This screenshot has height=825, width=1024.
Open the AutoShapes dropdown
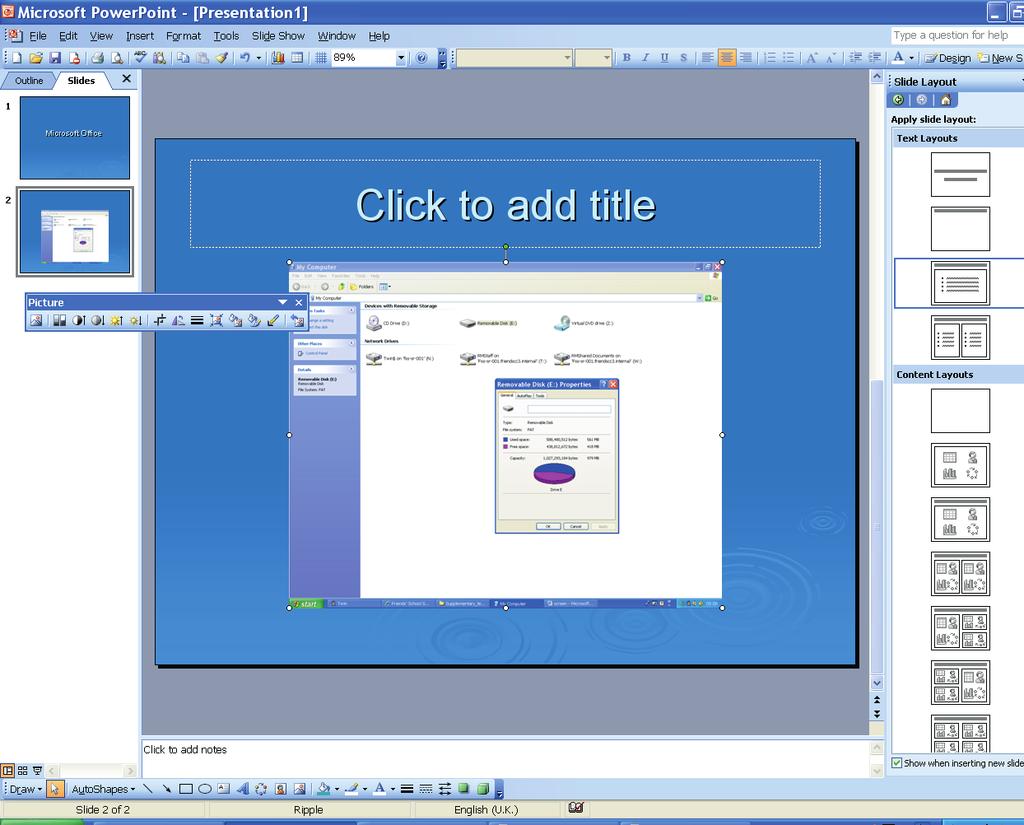pos(103,789)
